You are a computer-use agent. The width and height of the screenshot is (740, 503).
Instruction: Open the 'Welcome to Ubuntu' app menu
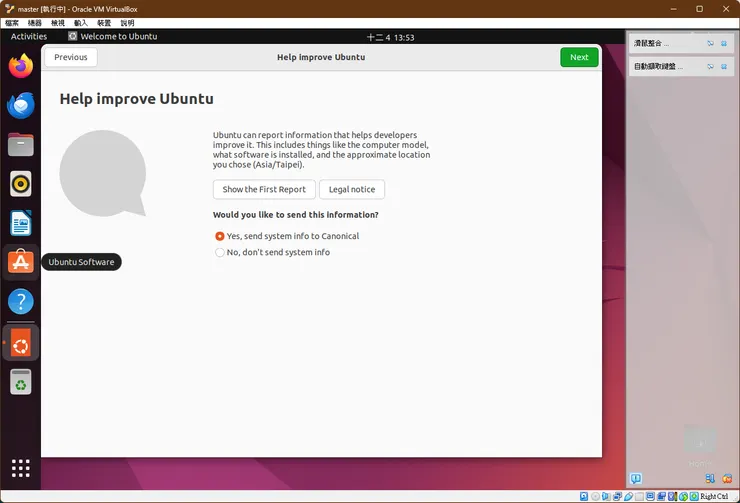coord(113,36)
